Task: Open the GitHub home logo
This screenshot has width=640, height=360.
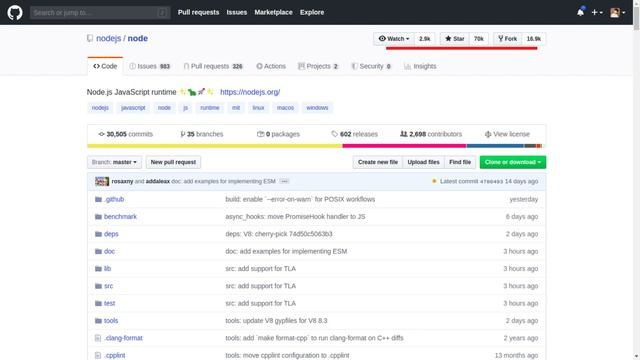Action: (15, 12)
